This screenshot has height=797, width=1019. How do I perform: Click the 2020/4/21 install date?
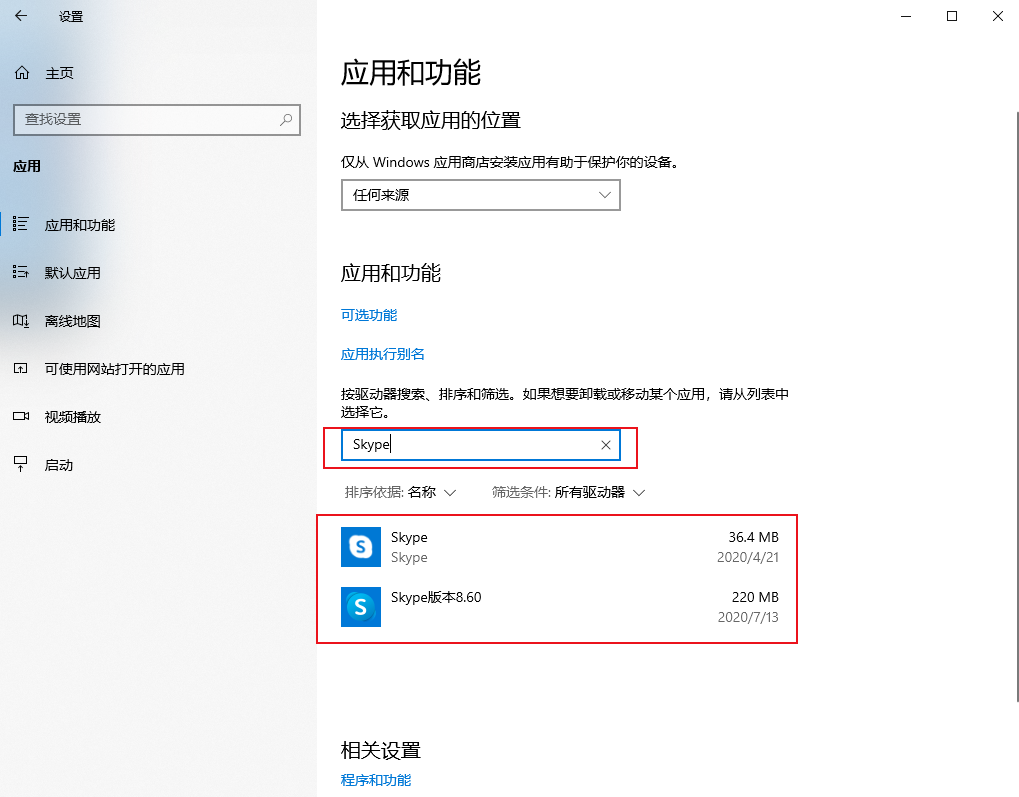[x=747, y=557]
